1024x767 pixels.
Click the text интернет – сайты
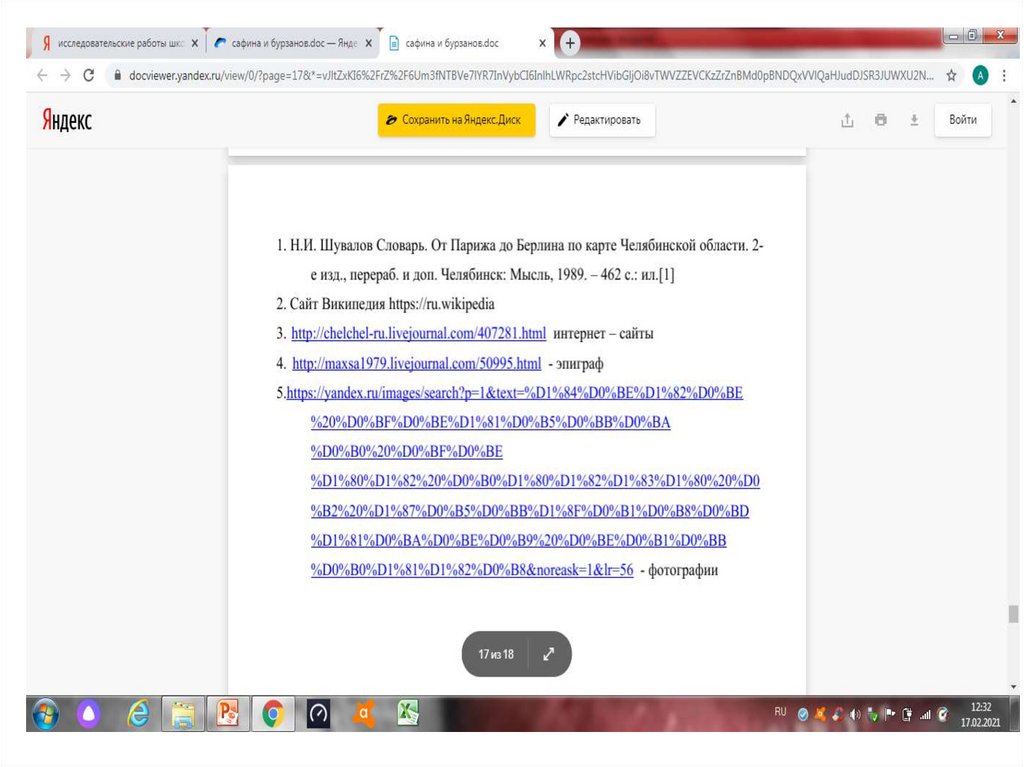603,334
